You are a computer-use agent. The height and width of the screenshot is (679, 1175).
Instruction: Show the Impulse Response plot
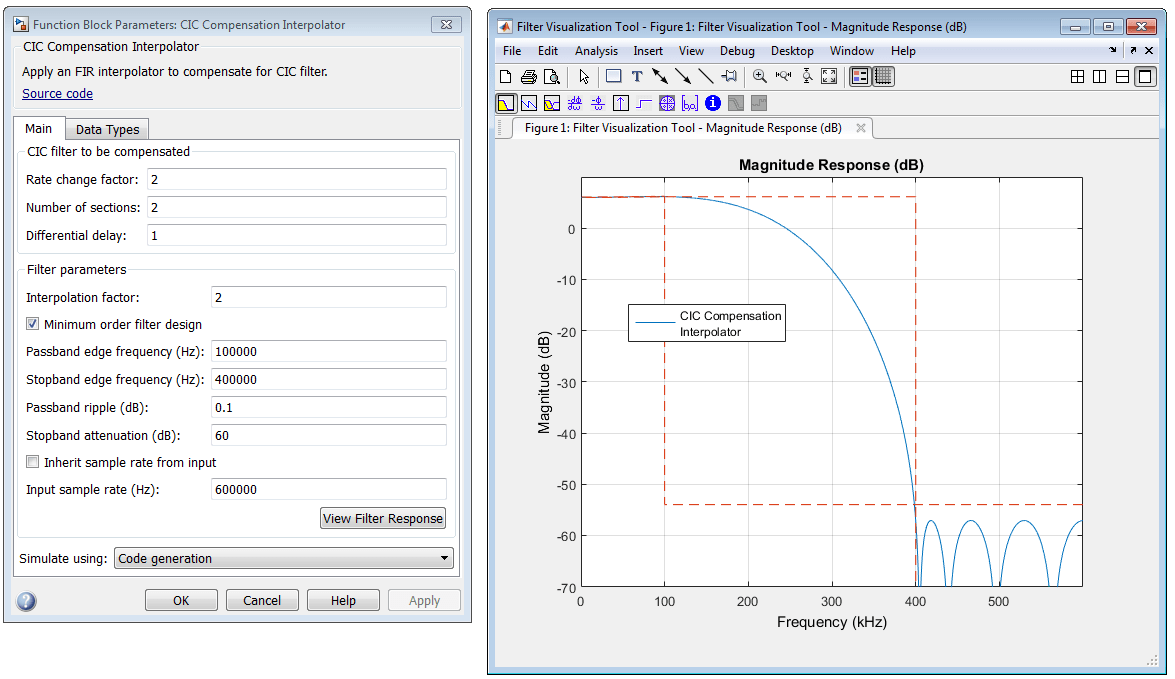[x=620, y=103]
